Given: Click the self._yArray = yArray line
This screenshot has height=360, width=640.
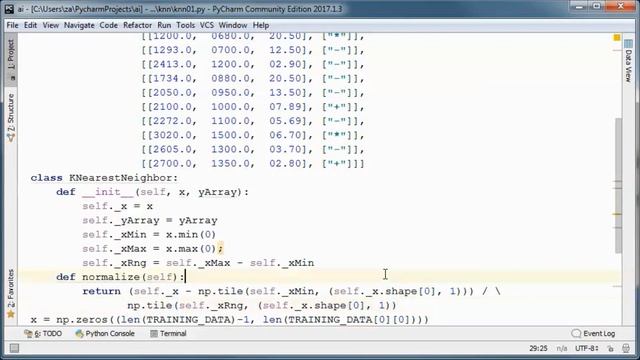Looking at the screenshot, I should pos(150,220).
